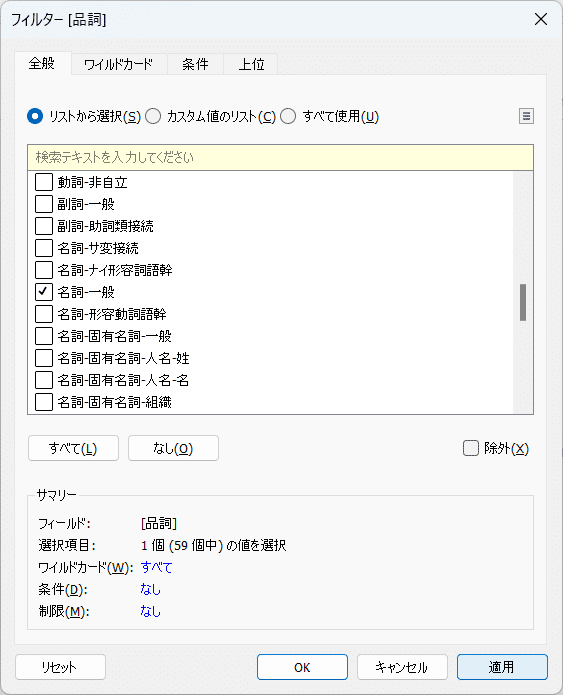Uncheck the 名詞-一般 checkbox
This screenshot has height=695, width=563.
click(44, 292)
